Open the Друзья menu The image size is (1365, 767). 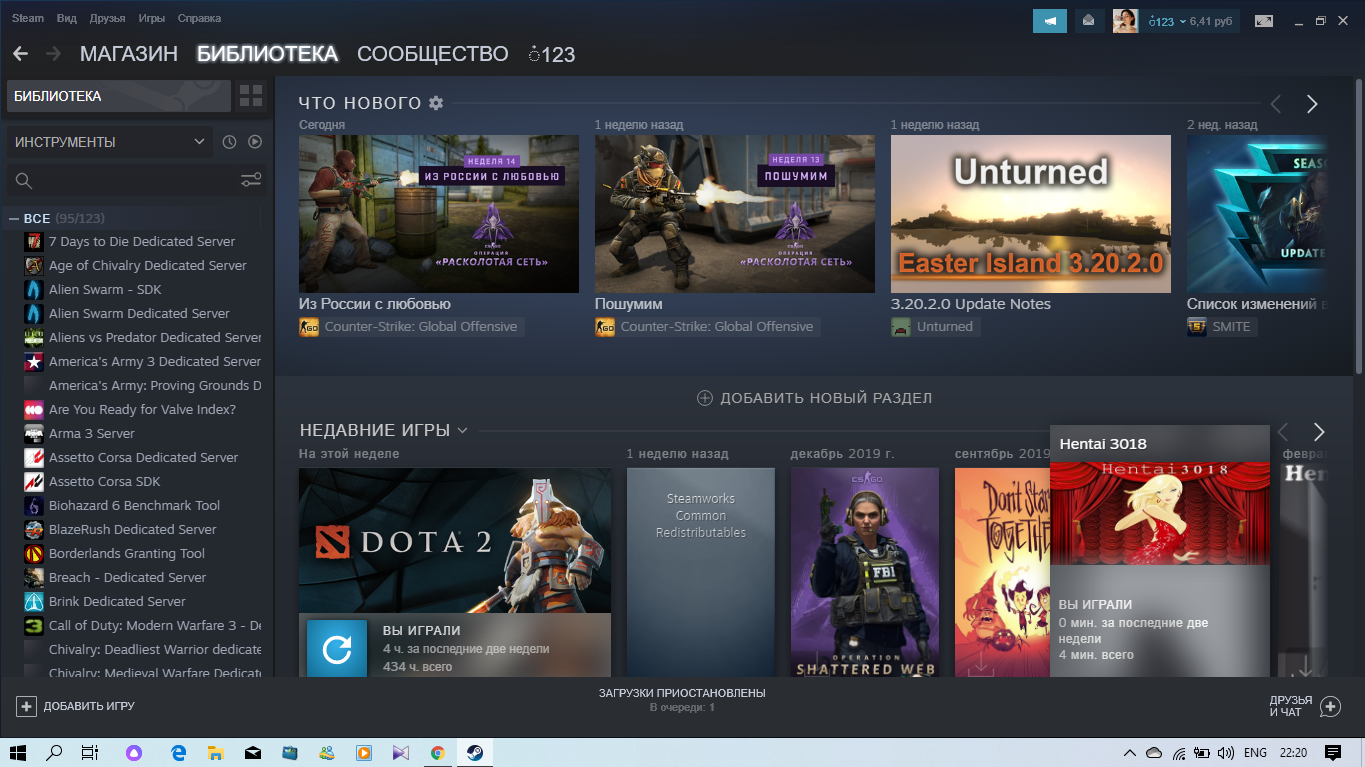[x=107, y=19]
